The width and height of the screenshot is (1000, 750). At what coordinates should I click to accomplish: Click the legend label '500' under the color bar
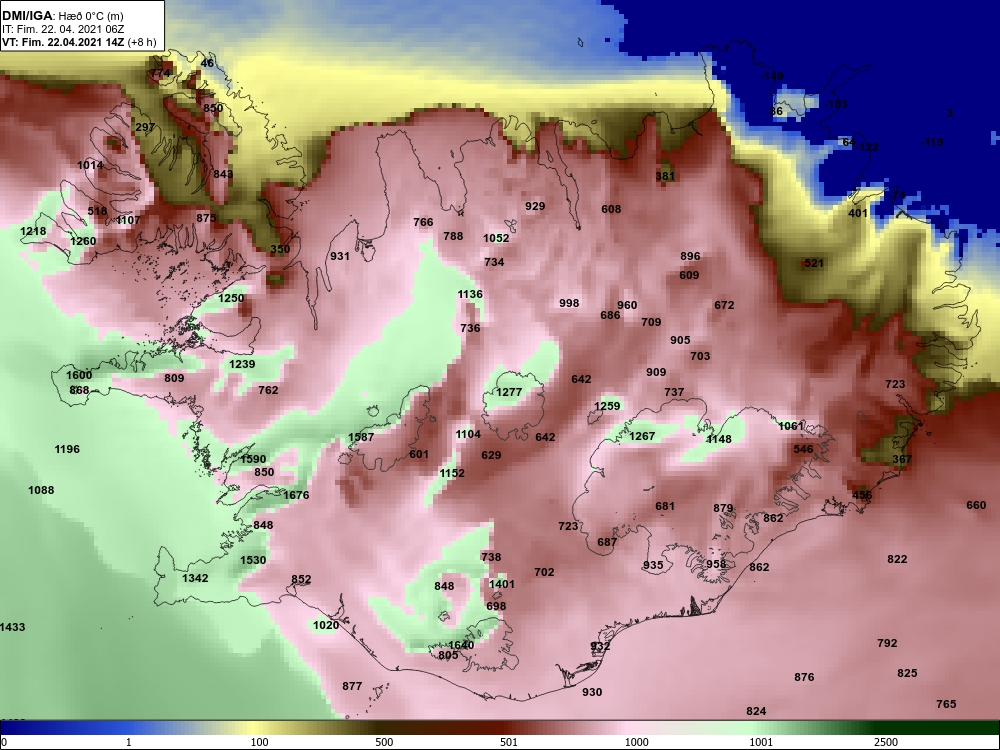tap(384, 742)
